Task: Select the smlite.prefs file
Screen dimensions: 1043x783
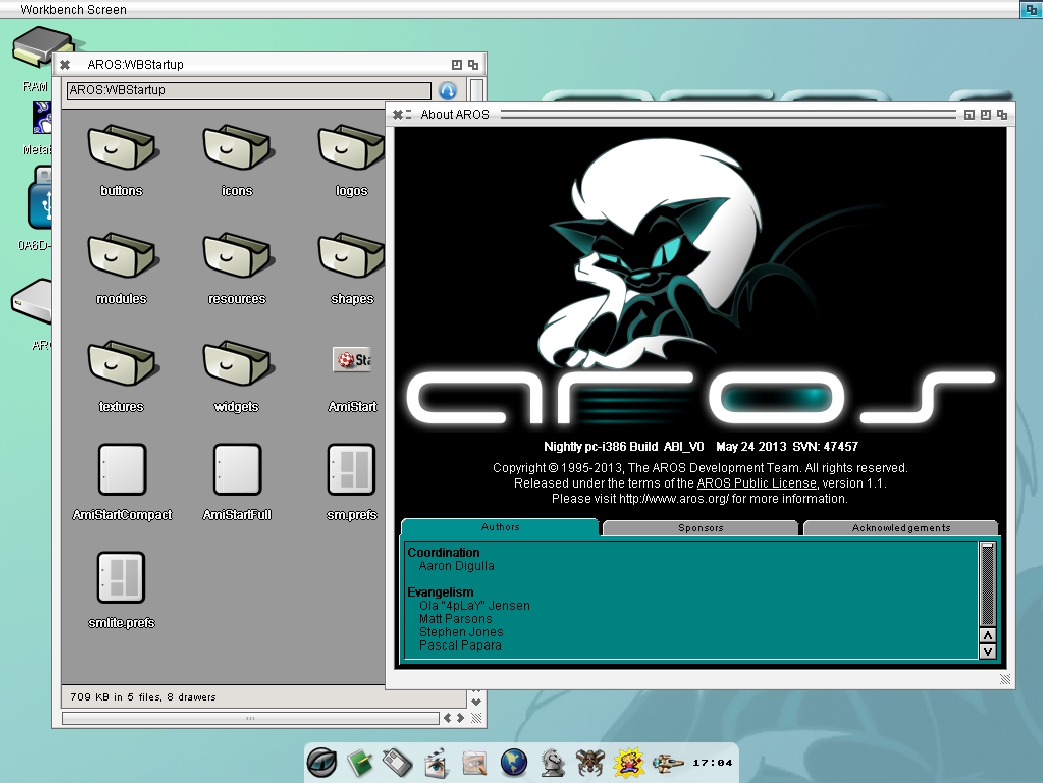Action: pos(121,578)
